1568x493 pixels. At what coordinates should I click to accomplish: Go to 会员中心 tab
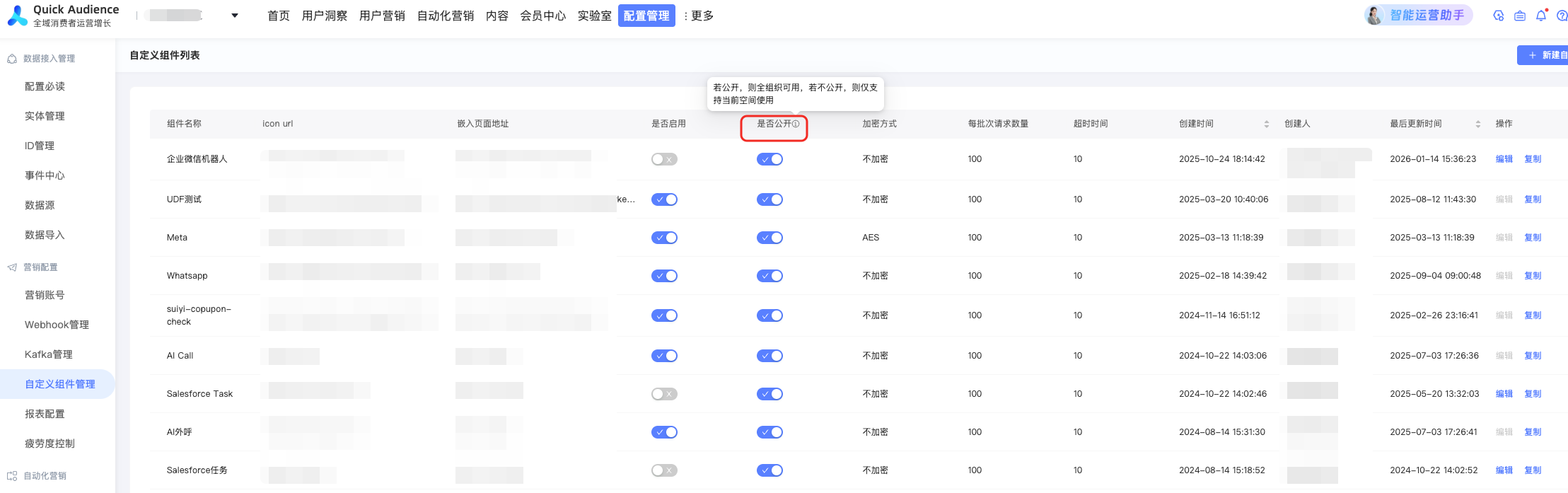pyautogui.click(x=543, y=16)
